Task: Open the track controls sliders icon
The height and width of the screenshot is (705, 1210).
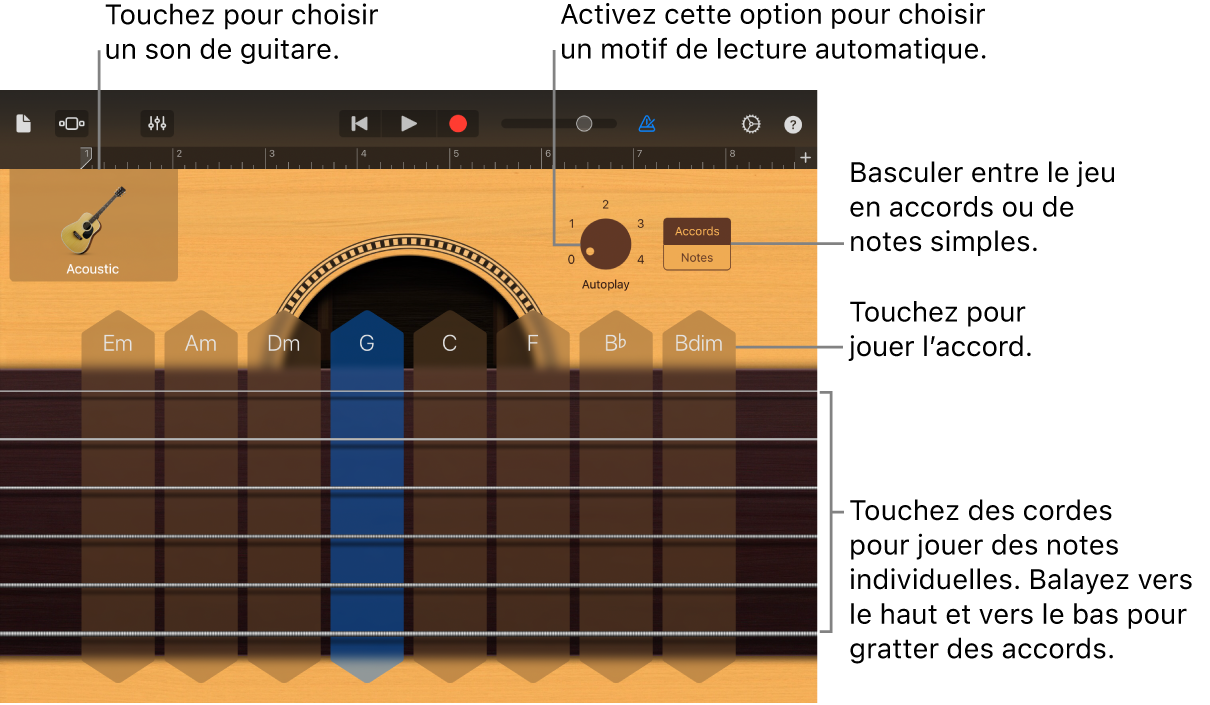Action: (x=157, y=123)
